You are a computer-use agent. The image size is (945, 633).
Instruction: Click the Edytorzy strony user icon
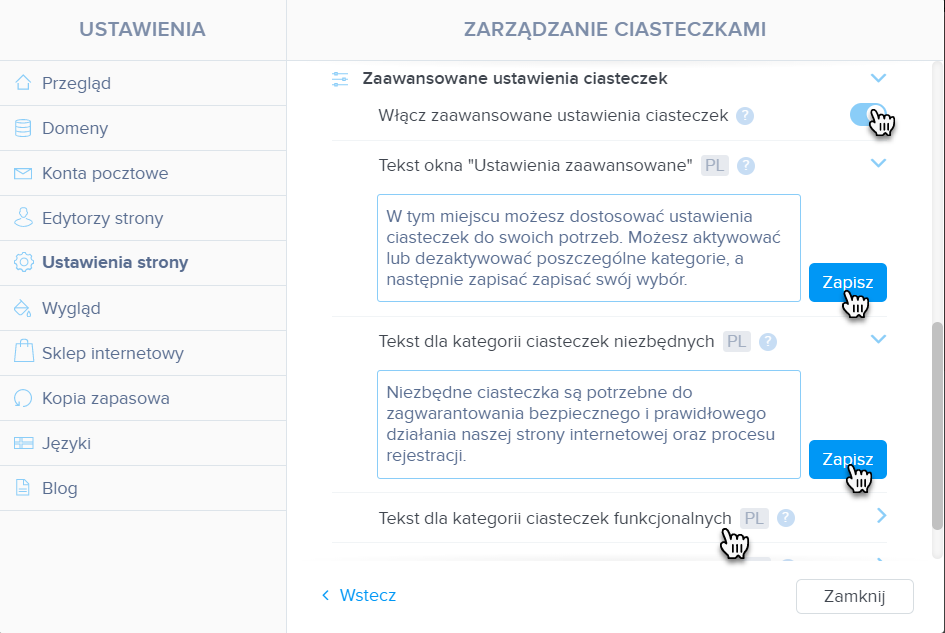point(23,218)
